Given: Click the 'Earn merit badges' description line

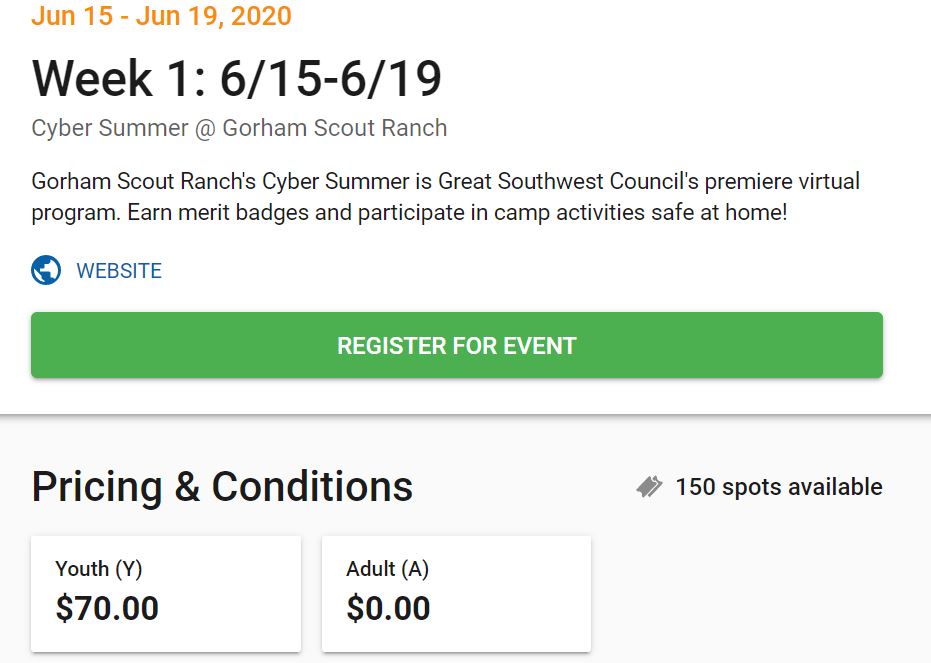Looking at the screenshot, I should (x=409, y=212).
